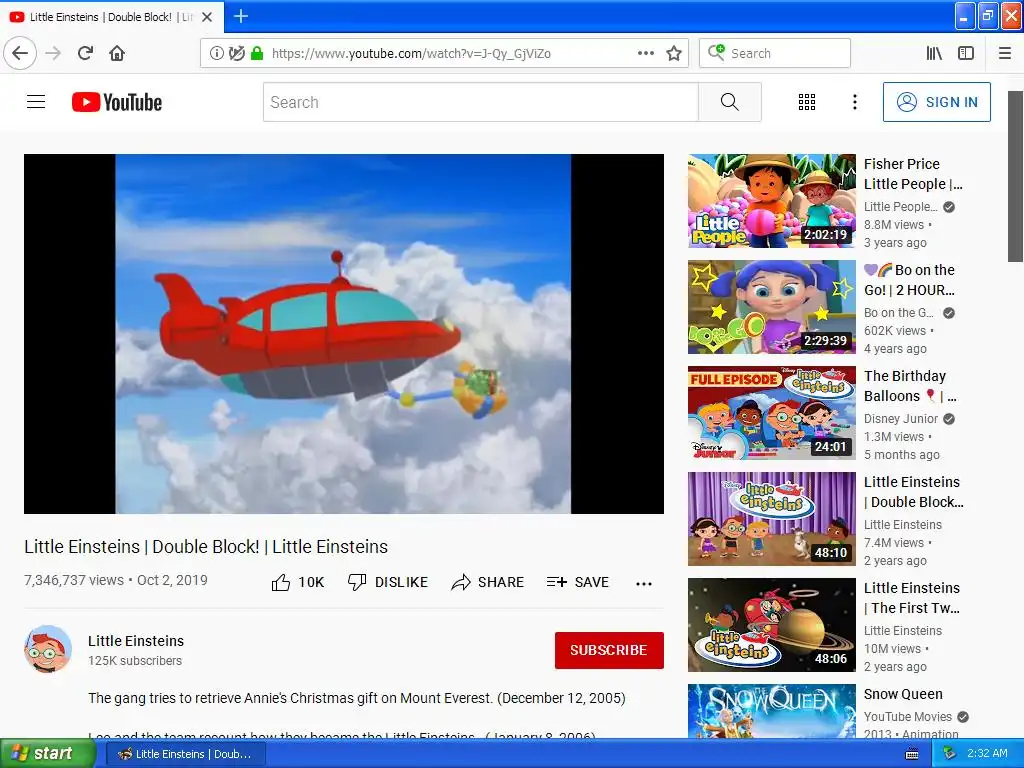Bookmark this page with the star icon
The width and height of the screenshot is (1024, 768).
tap(674, 53)
